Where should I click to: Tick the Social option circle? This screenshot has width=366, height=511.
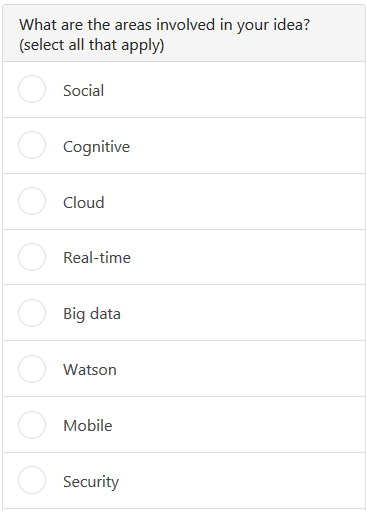coord(32,89)
